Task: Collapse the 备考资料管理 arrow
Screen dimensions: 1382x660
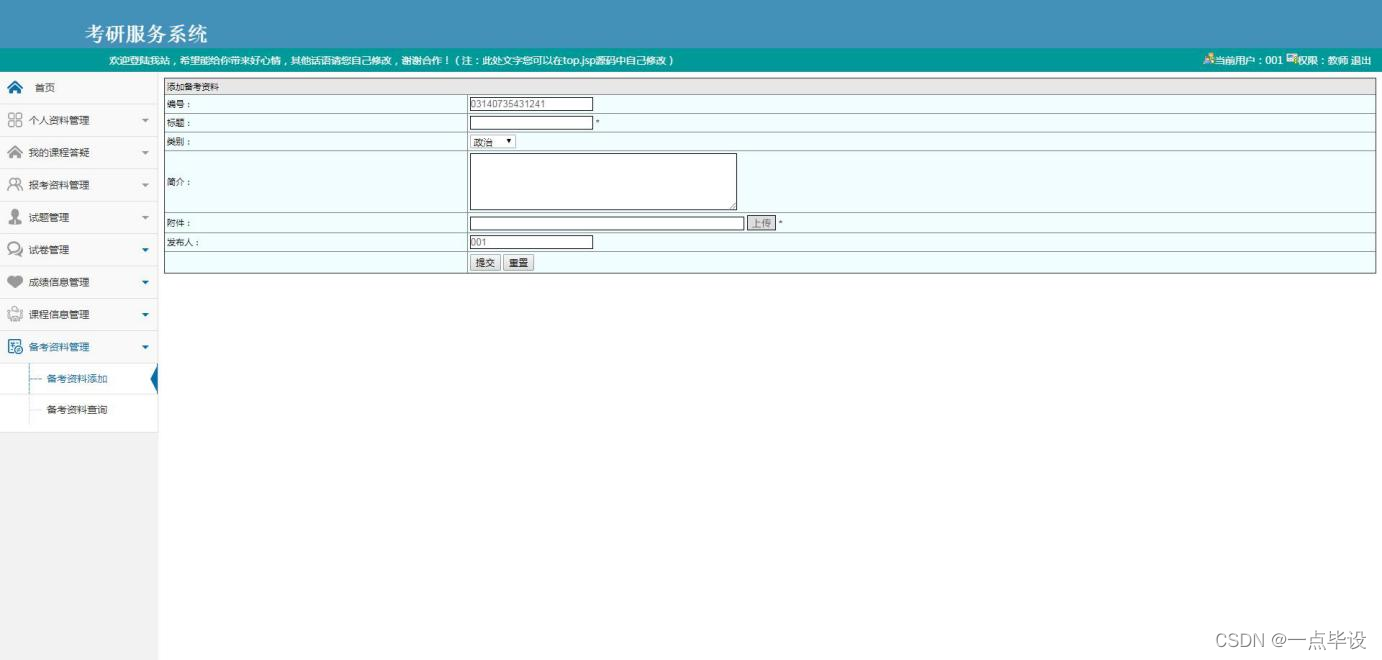Action: click(x=145, y=347)
